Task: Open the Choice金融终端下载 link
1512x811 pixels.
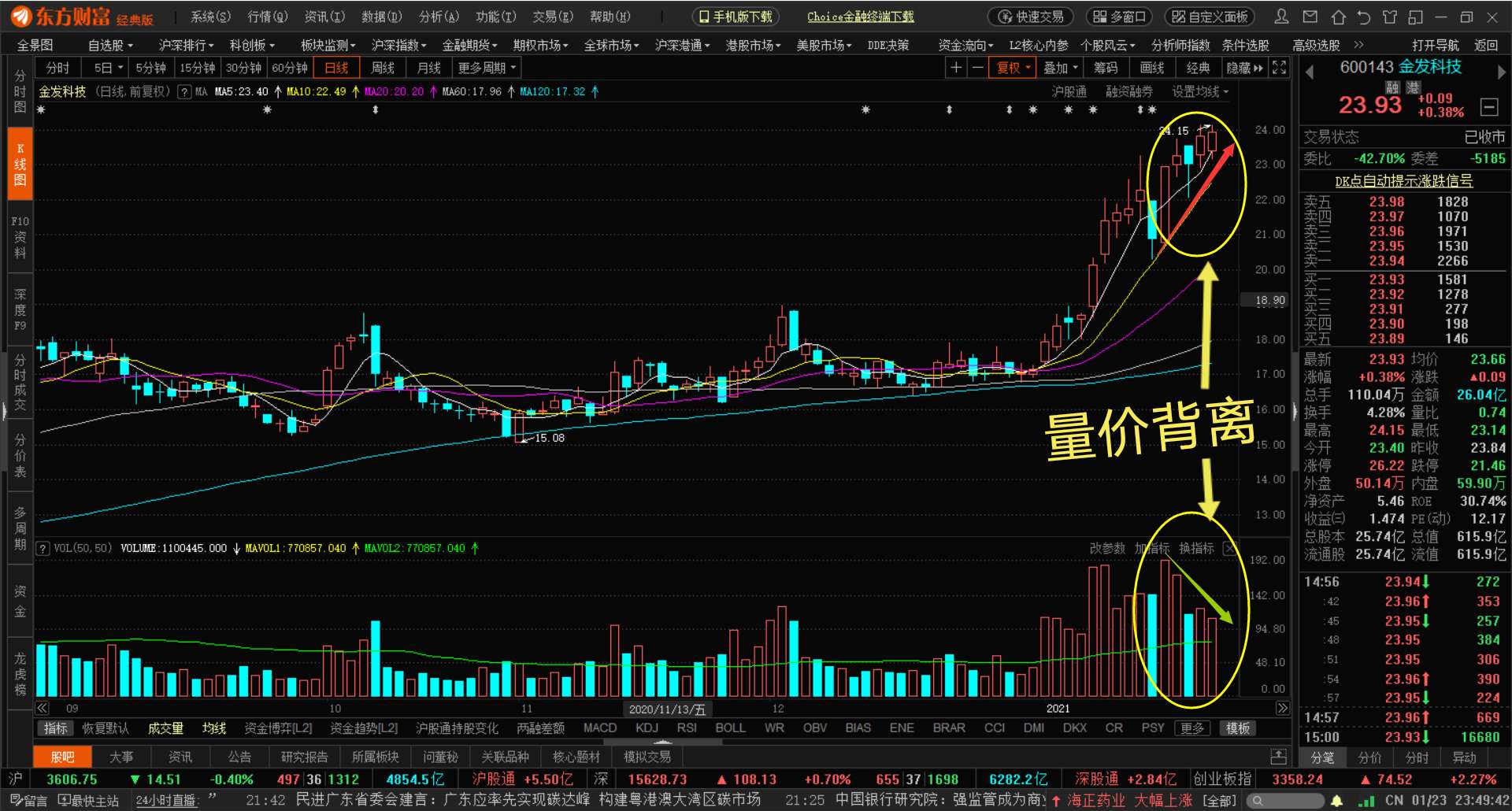Action: pos(860,17)
